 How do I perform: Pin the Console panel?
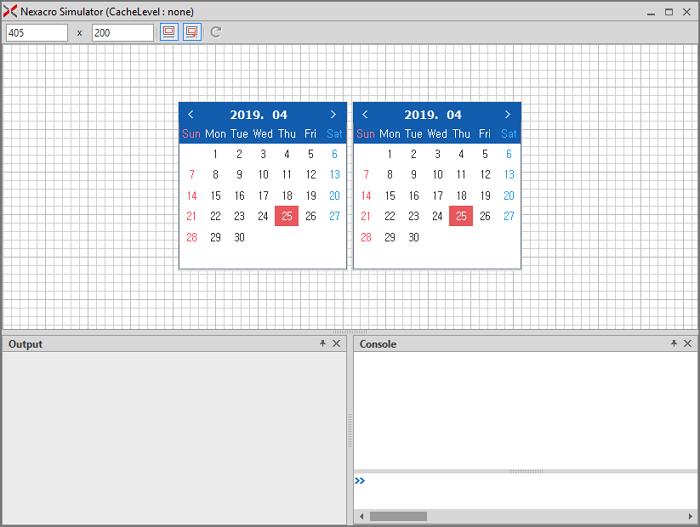point(674,344)
